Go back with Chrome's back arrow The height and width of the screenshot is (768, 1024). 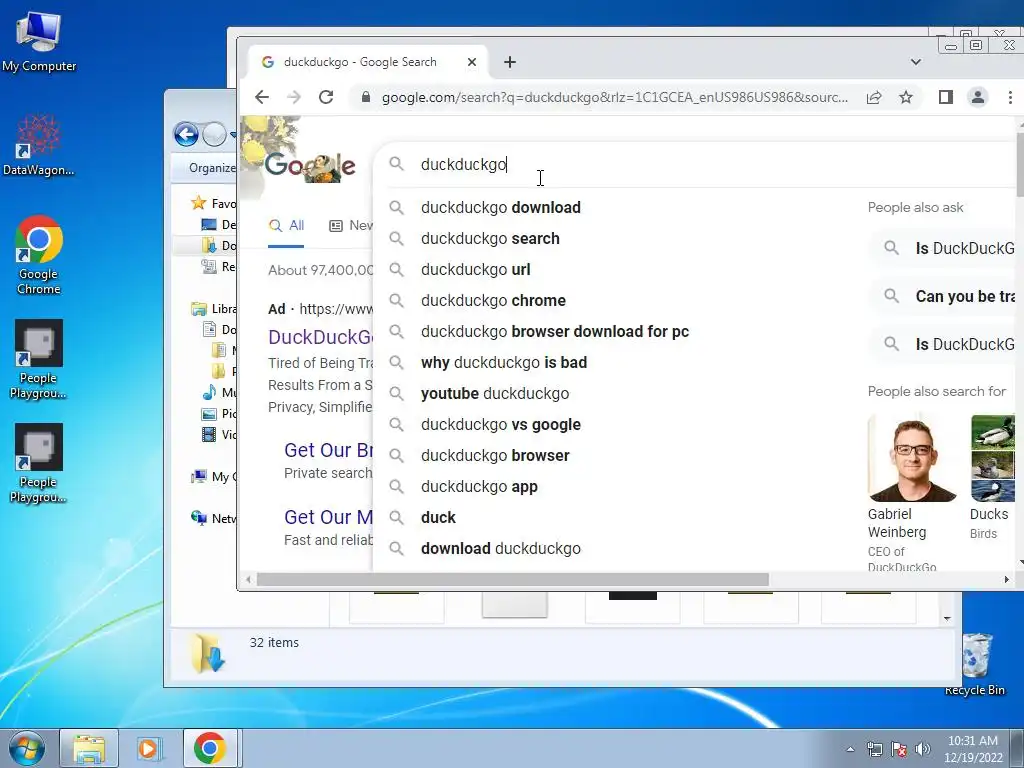click(x=262, y=97)
